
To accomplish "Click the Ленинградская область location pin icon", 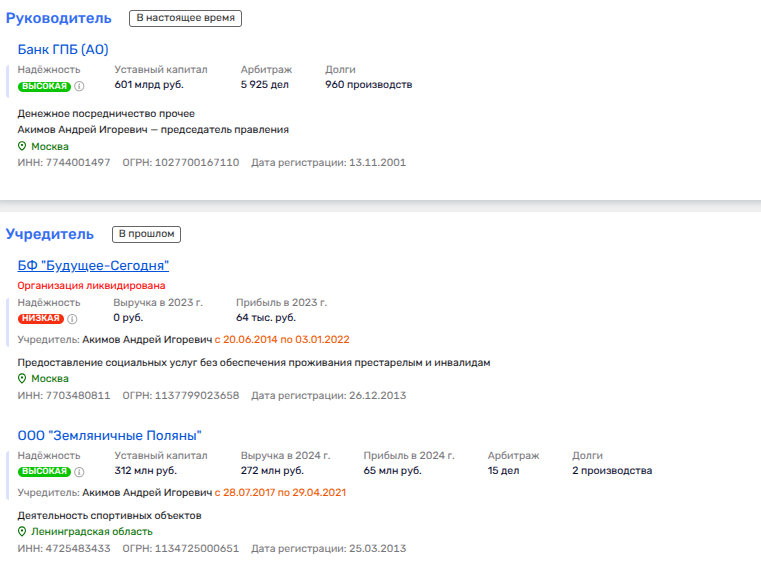I will click(x=22, y=532).
